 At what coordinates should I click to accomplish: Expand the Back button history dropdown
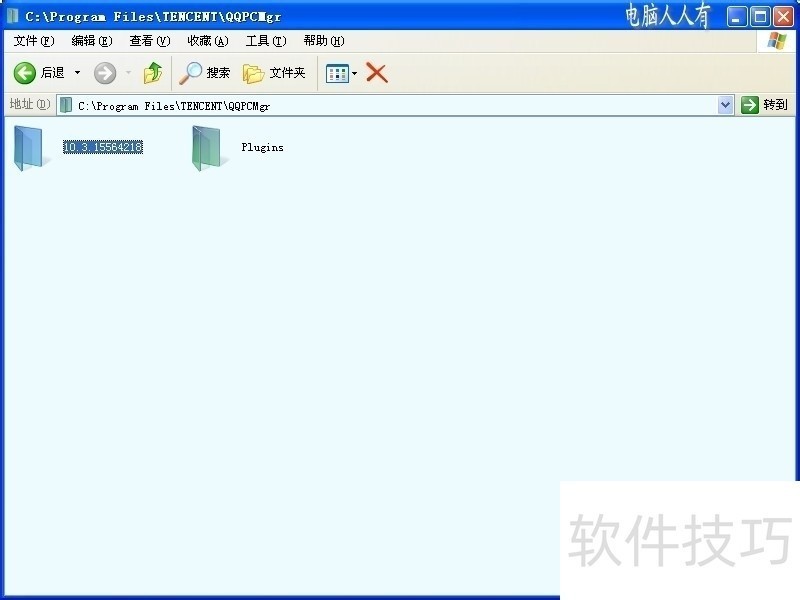pos(76,72)
